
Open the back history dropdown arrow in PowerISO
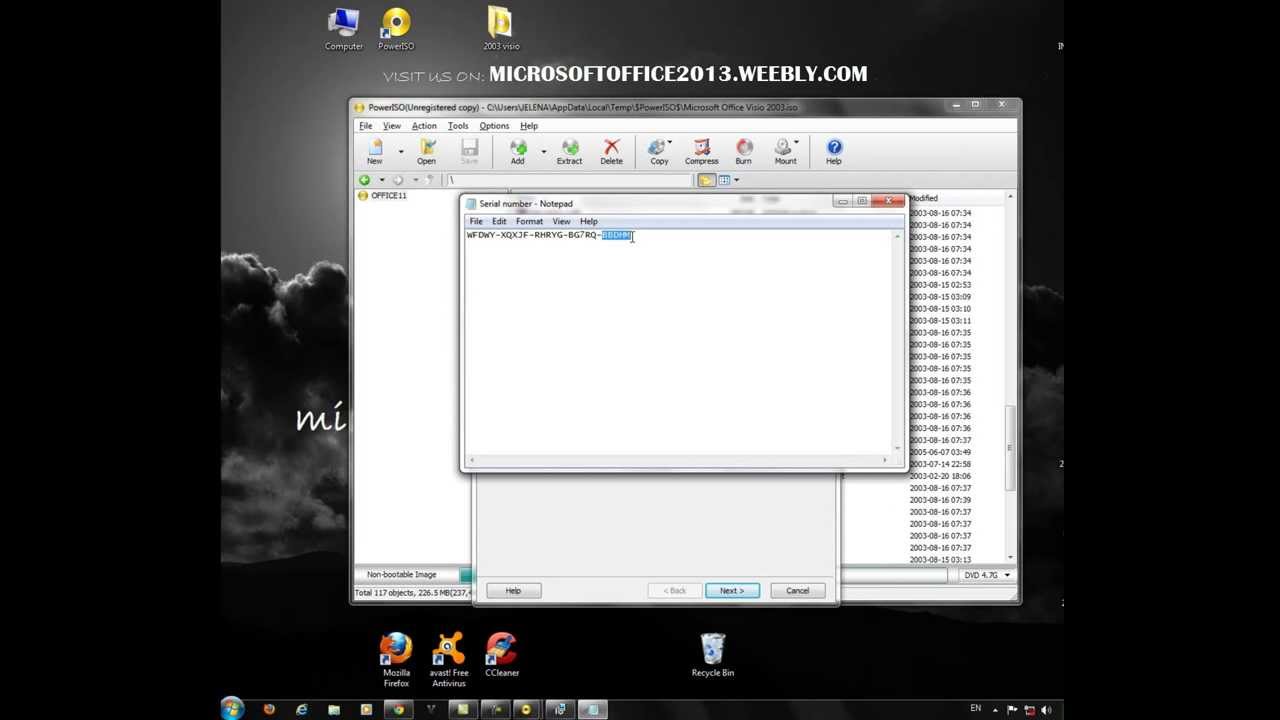[381, 180]
